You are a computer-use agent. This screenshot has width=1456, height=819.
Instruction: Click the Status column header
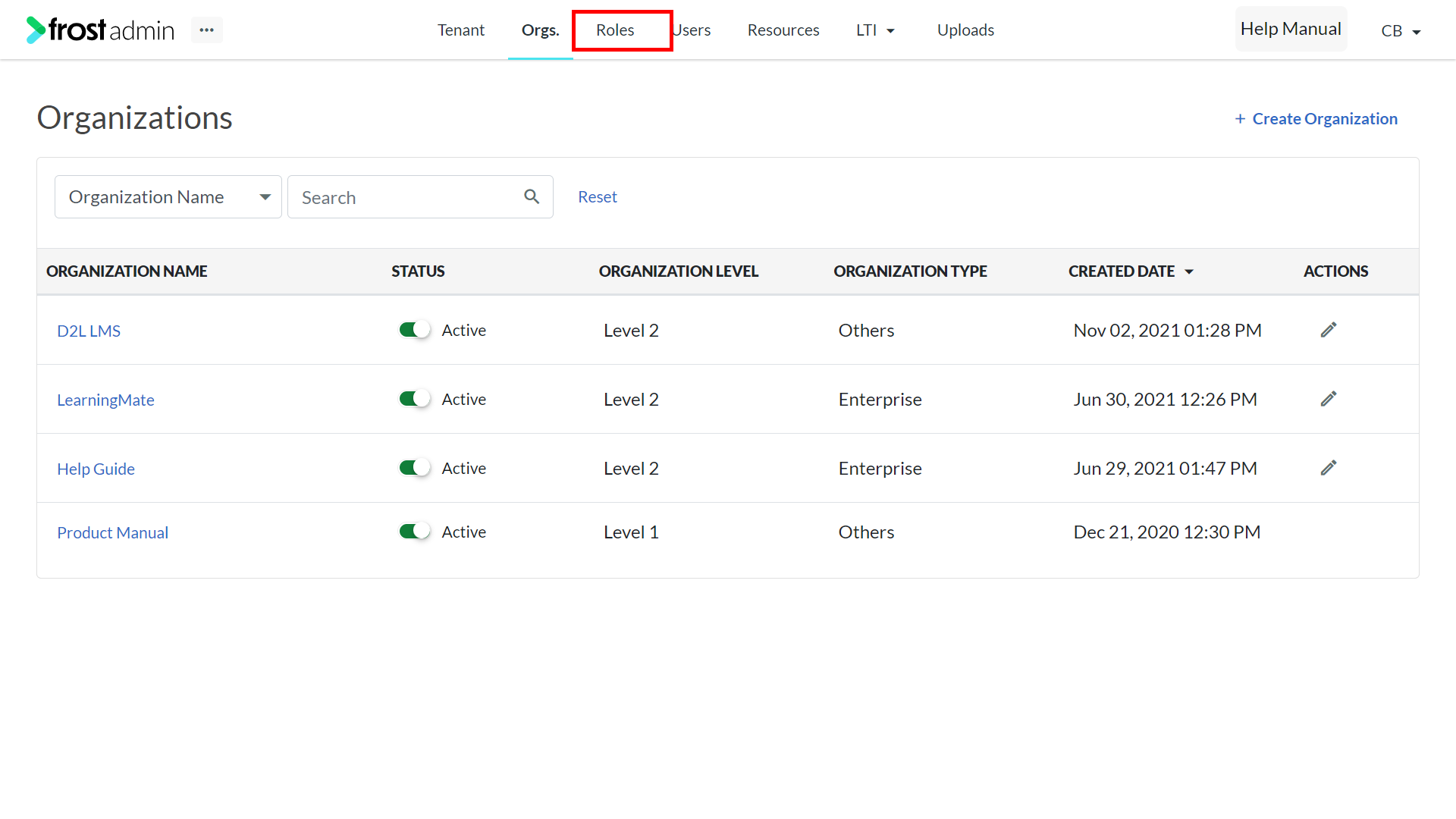coord(418,271)
